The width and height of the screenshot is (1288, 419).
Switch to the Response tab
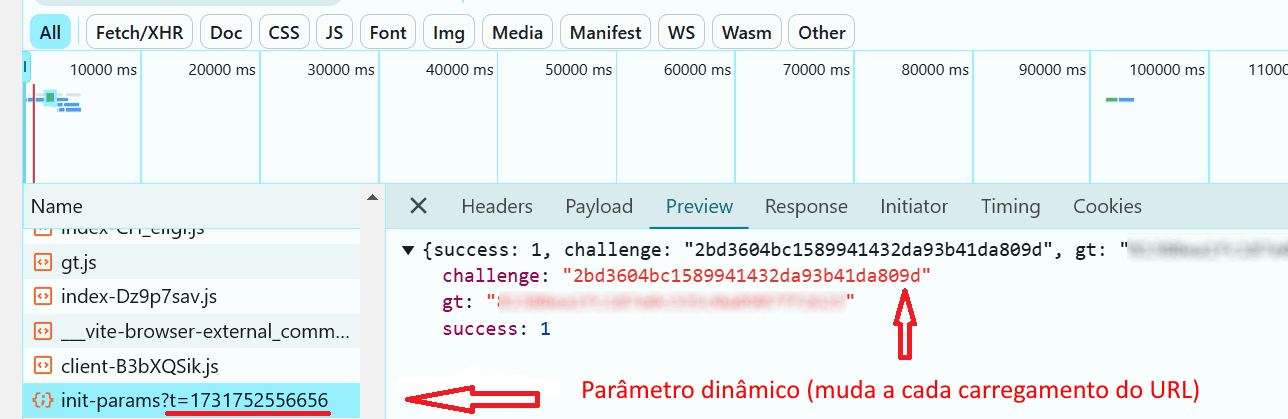point(806,206)
